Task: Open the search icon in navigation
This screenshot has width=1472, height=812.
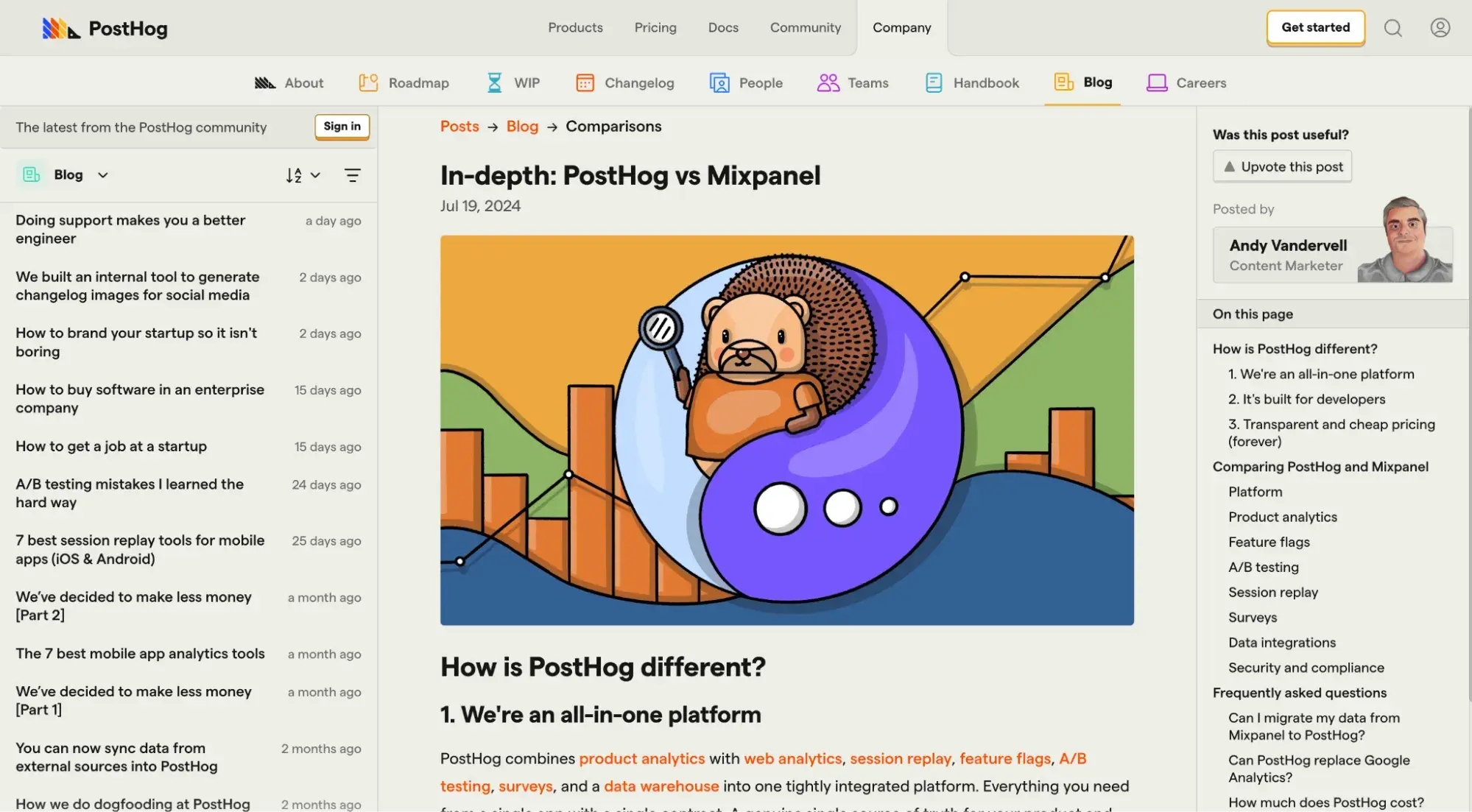Action: [x=1394, y=27]
